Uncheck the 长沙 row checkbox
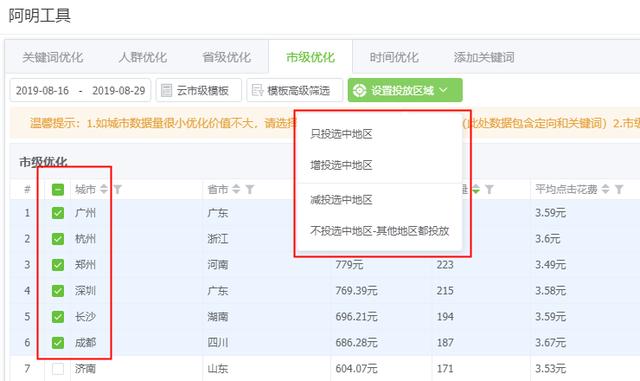Viewport: 640px width, 381px height. coord(58,317)
